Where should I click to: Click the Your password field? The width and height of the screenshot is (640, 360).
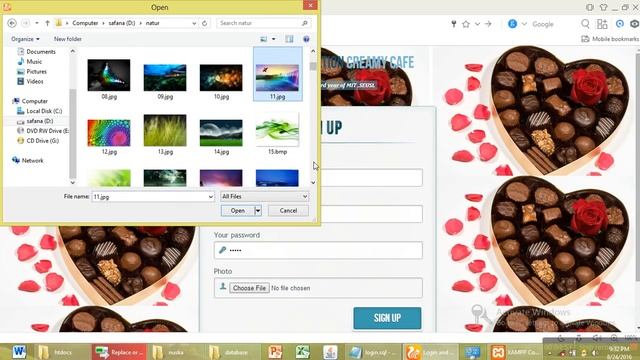point(318,250)
